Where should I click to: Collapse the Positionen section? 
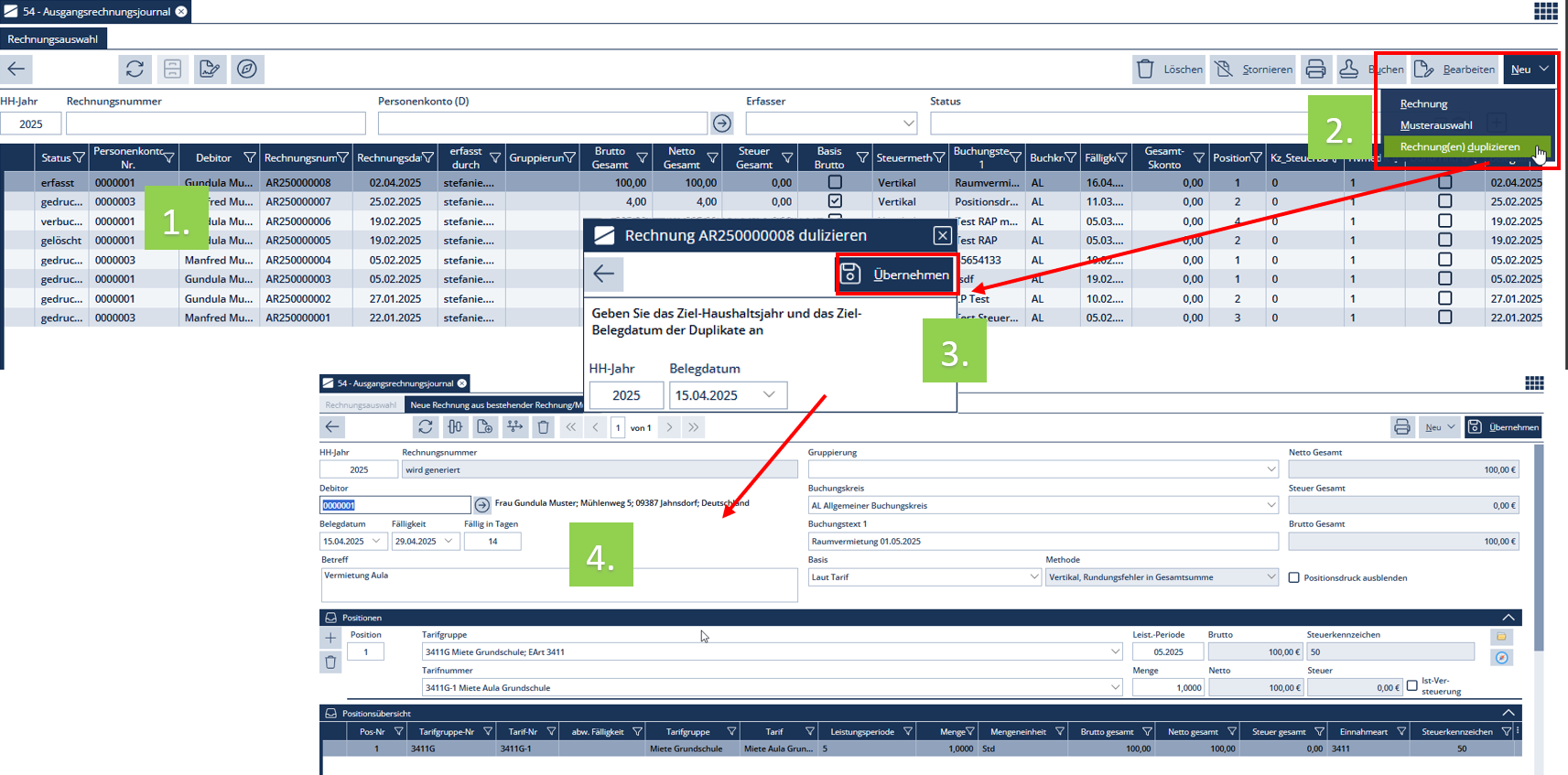1508,618
